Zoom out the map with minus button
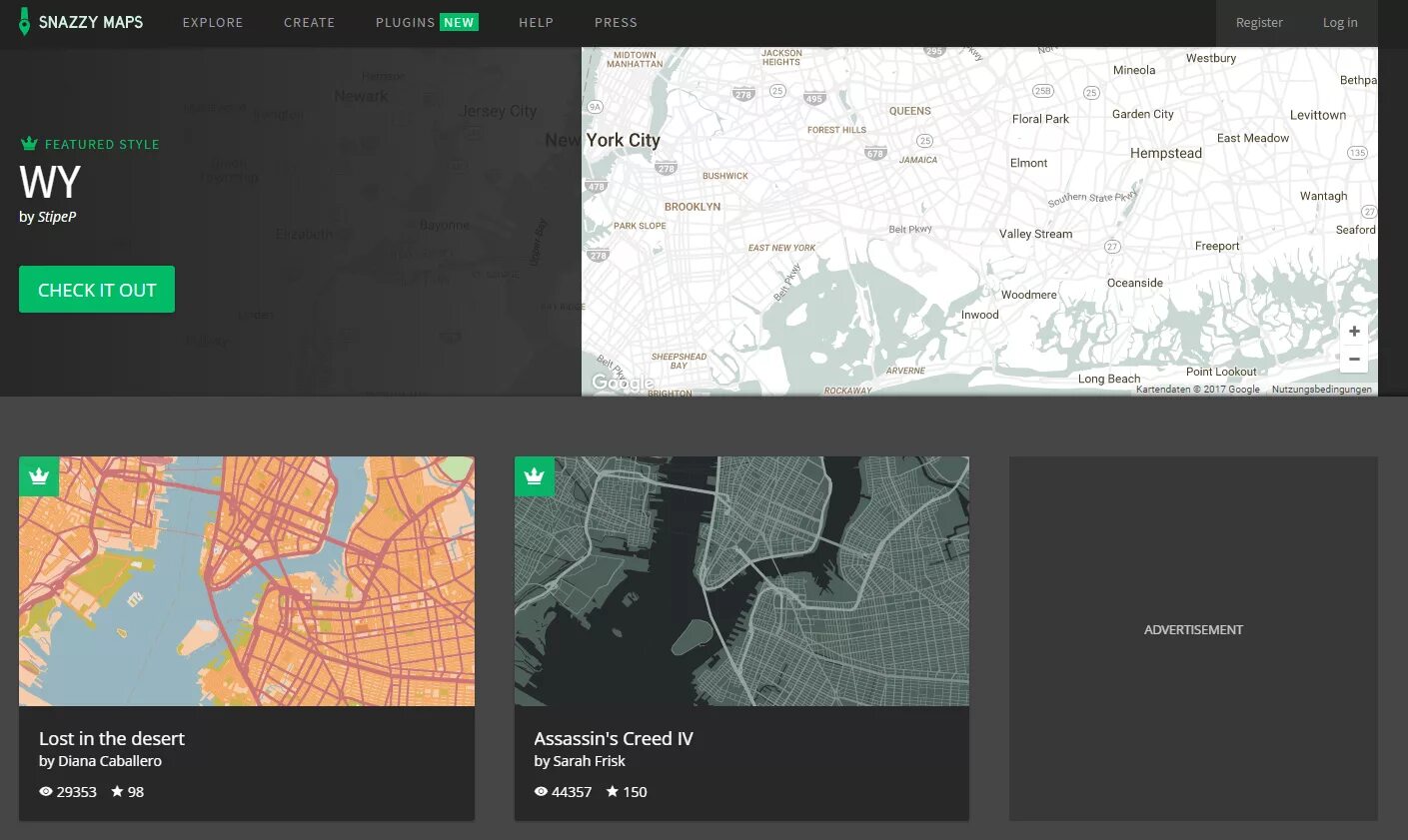 pyautogui.click(x=1354, y=359)
